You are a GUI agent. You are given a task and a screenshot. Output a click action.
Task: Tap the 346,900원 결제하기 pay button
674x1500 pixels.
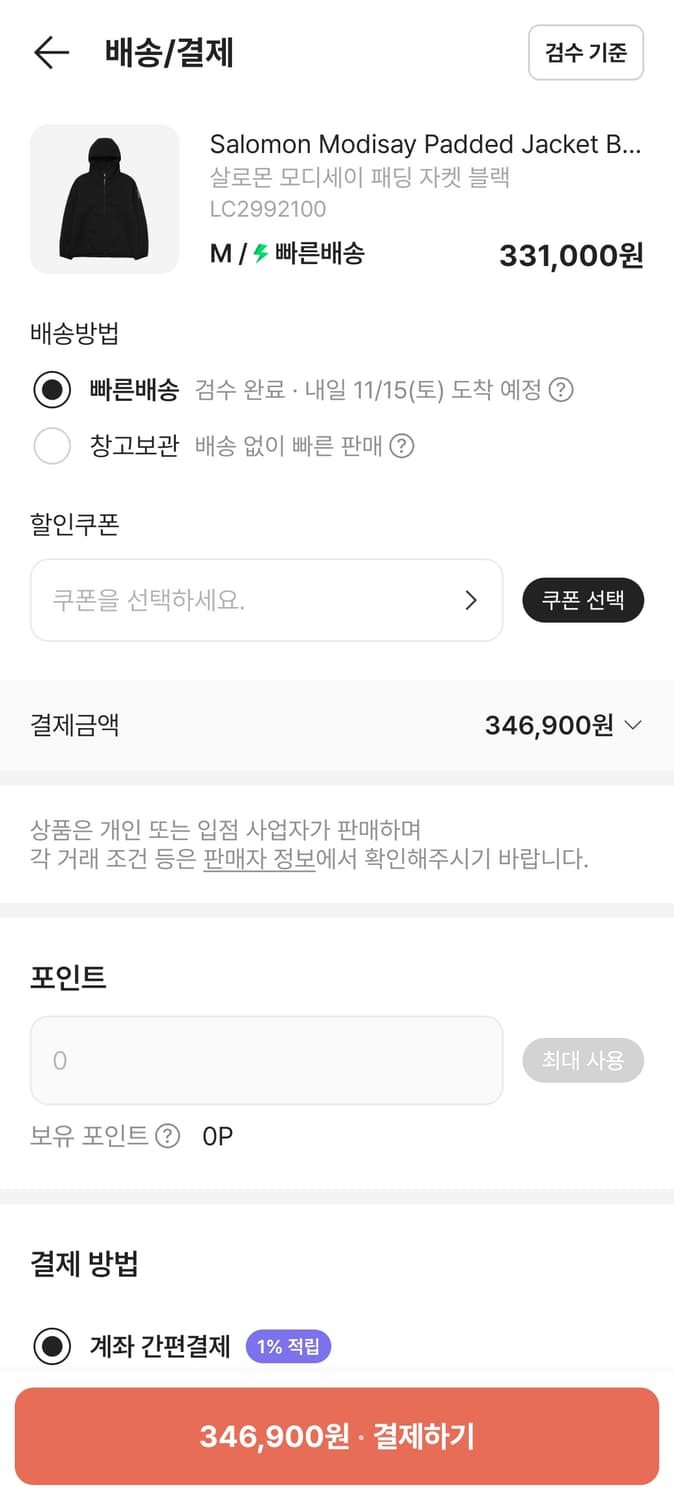tap(337, 1437)
